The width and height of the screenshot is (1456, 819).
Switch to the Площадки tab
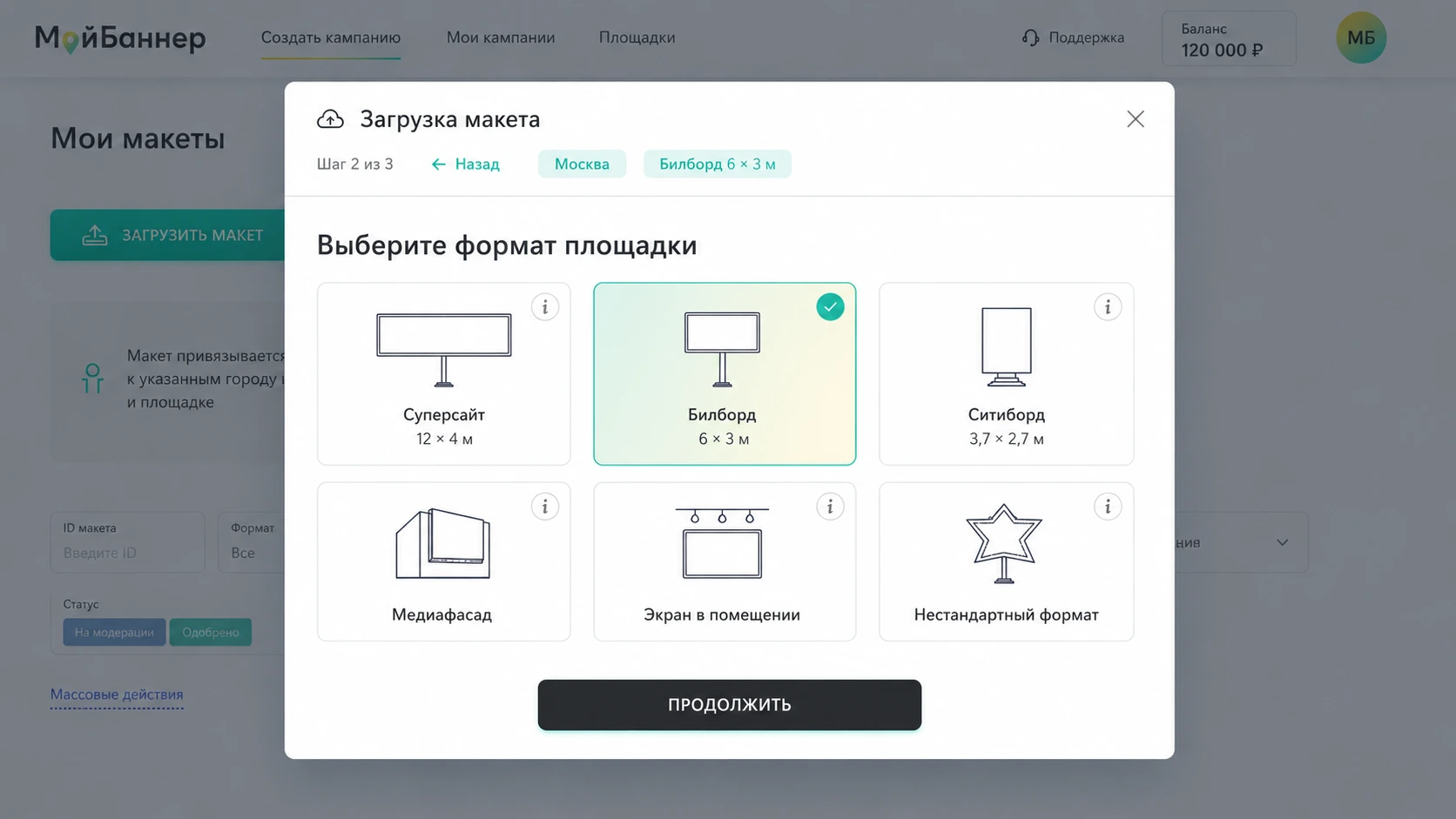637,37
